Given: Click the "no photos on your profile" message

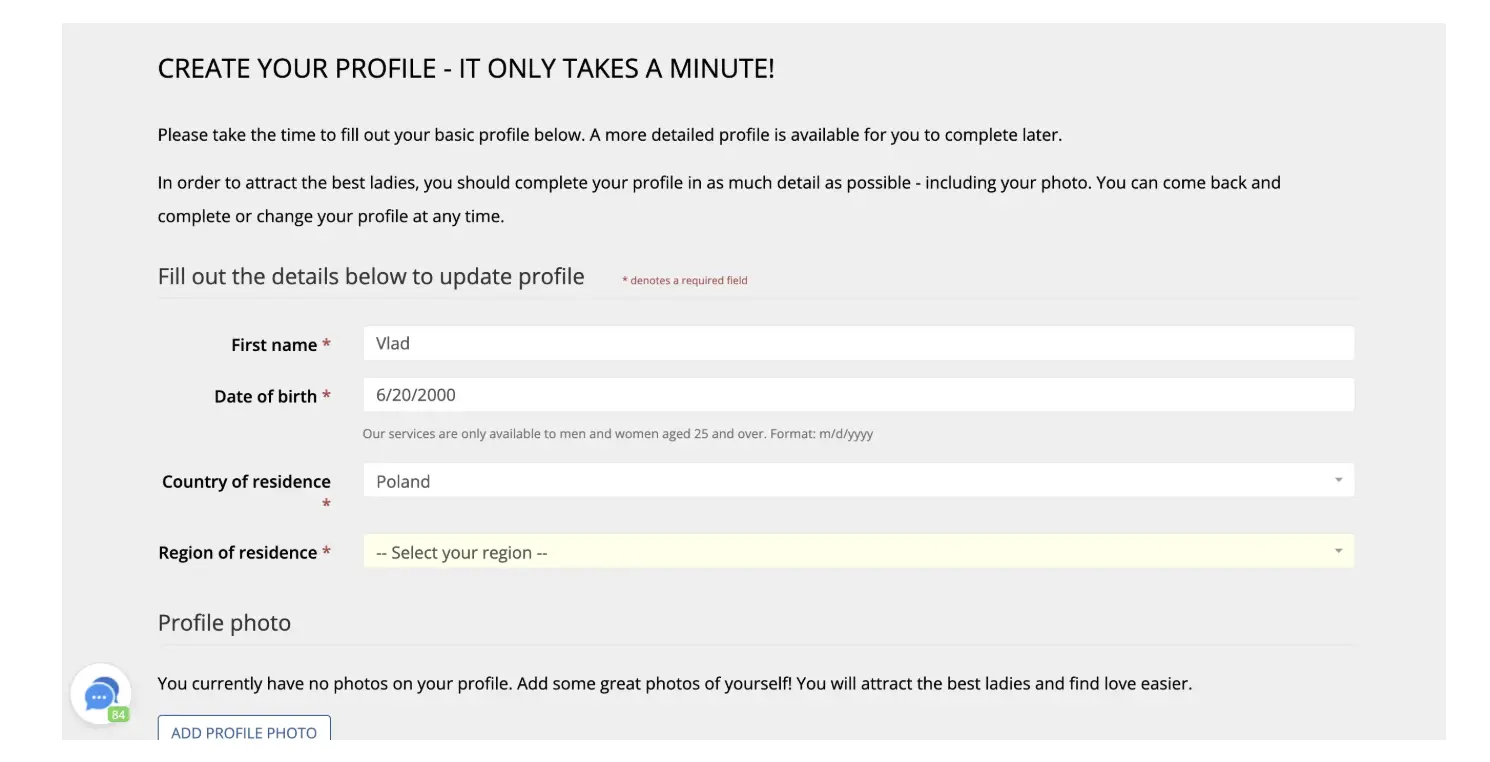Looking at the screenshot, I should point(675,685).
